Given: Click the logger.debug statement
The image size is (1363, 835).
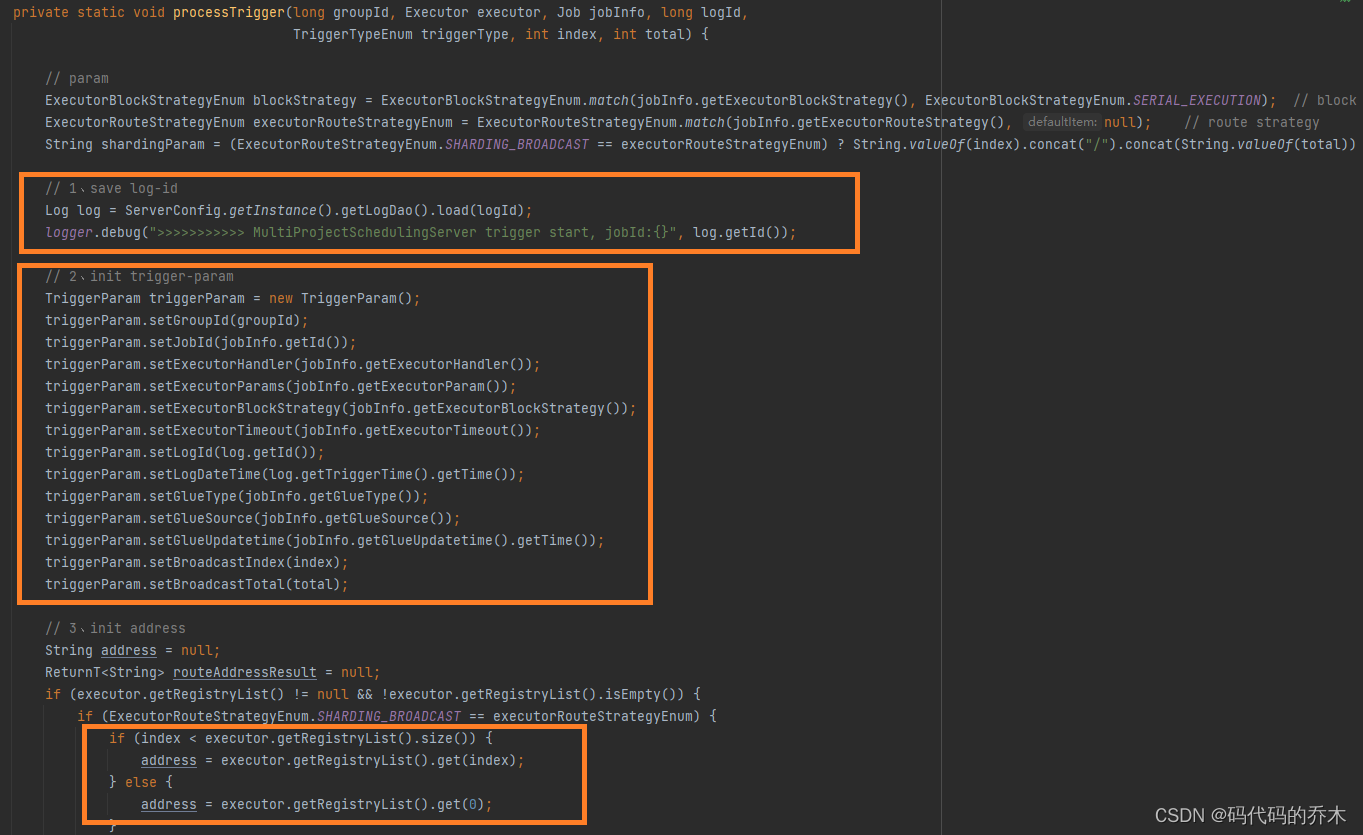Looking at the screenshot, I should pyautogui.click(x=421, y=232).
